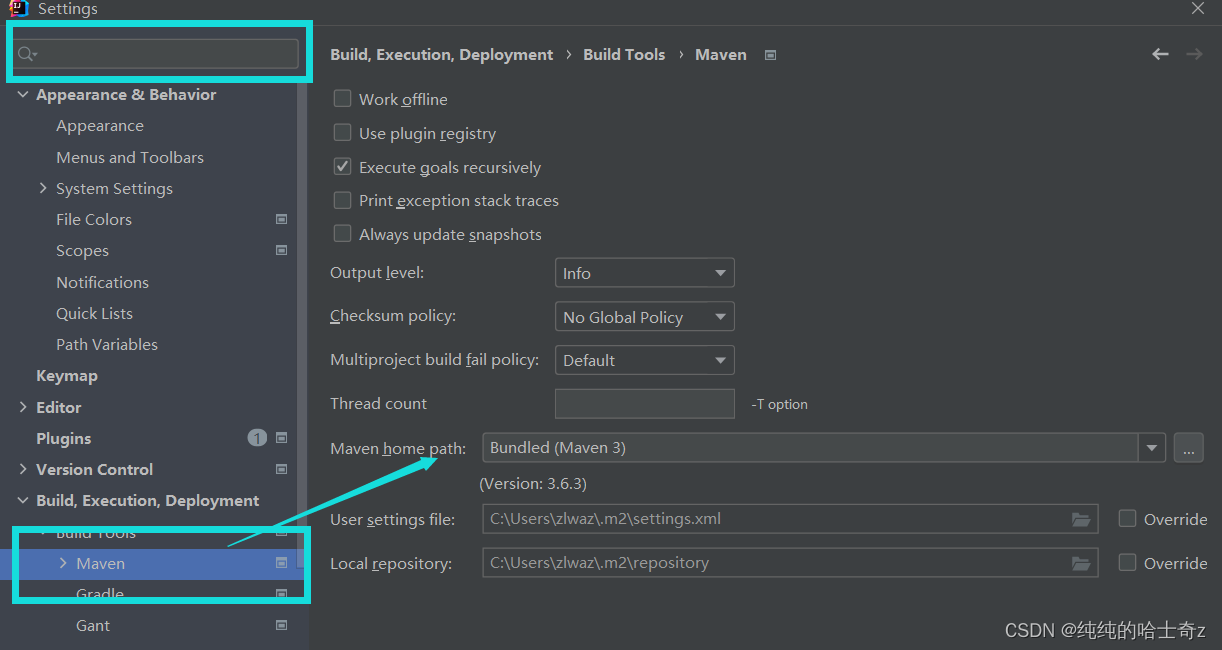The width and height of the screenshot is (1222, 650).
Task: Click Build Tools in the breadcrumb
Action: pos(624,55)
